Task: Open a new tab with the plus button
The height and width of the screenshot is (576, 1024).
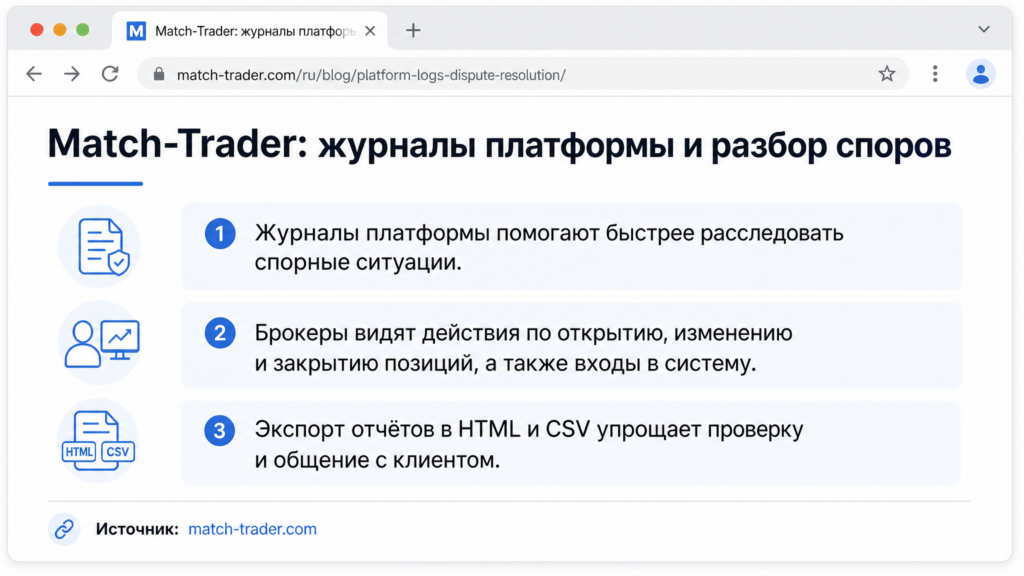Action: [413, 30]
